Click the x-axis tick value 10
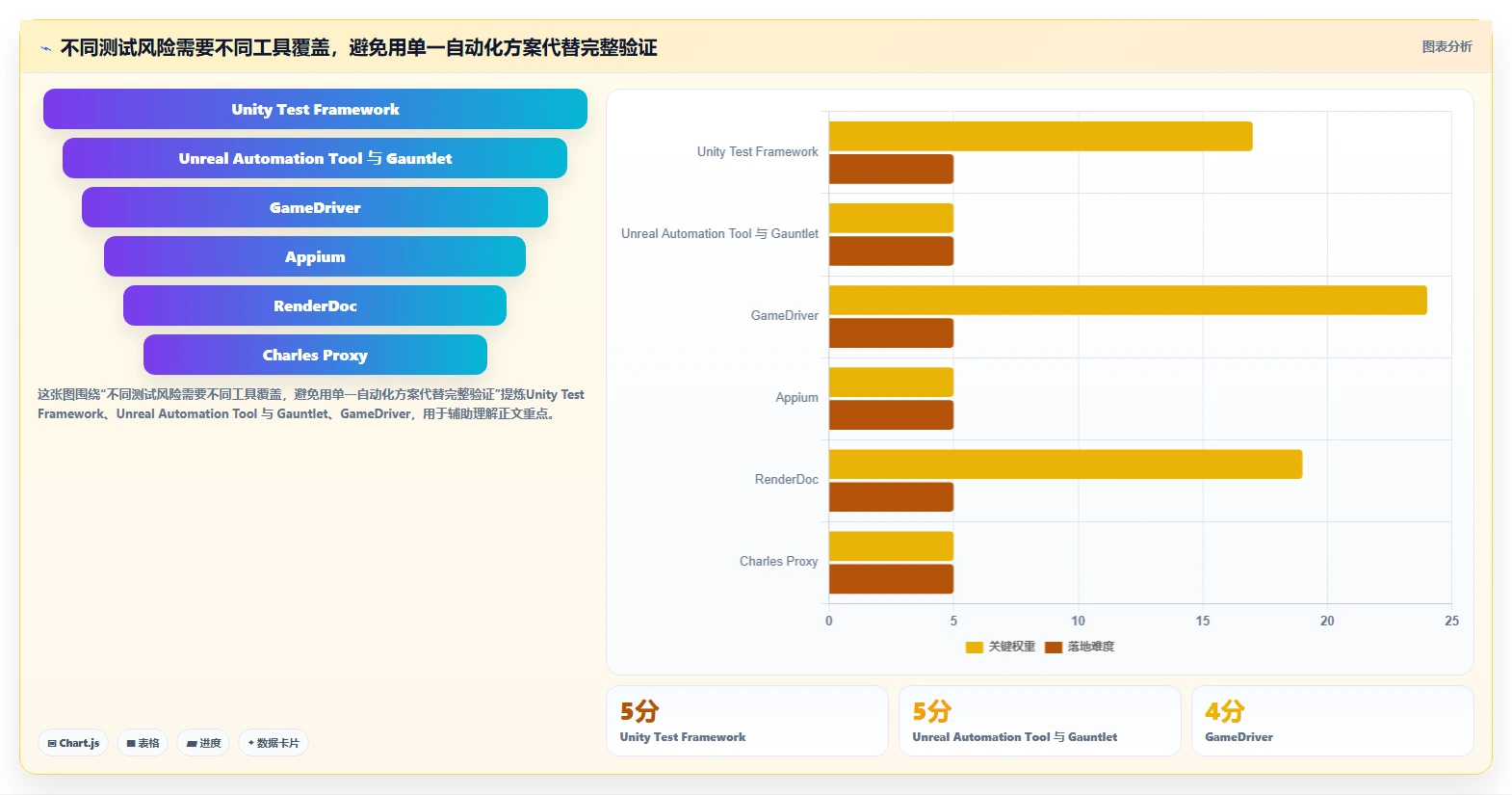The width and height of the screenshot is (1512, 795). (1078, 621)
